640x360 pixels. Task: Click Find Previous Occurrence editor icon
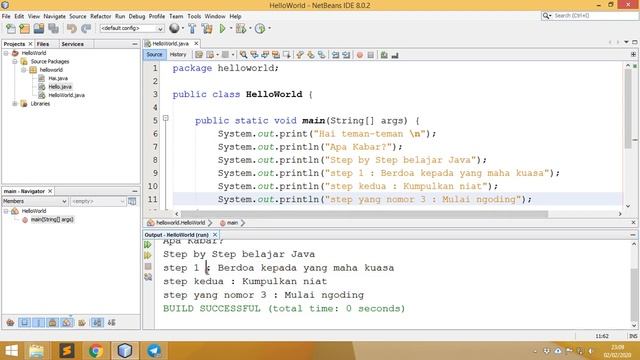[254, 55]
